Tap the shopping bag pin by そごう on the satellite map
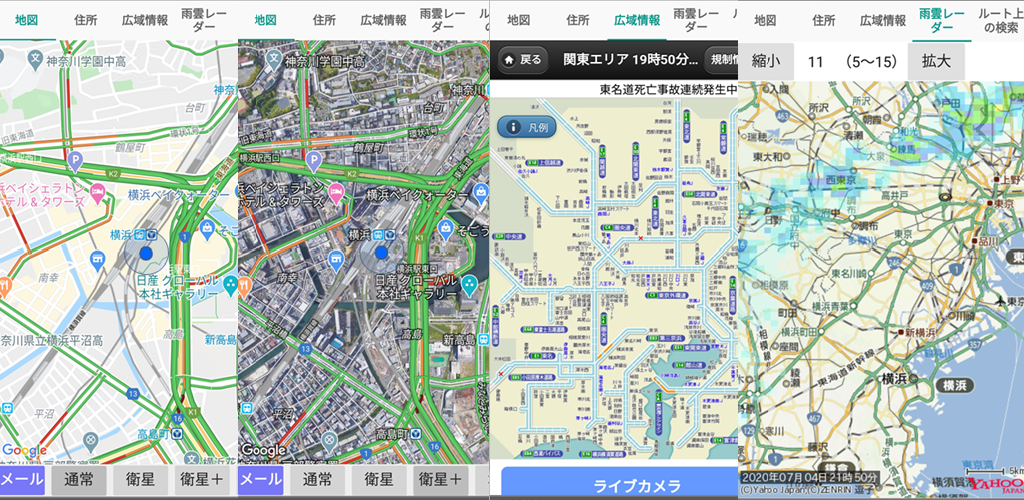This screenshot has width=1024, height=500. click(x=446, y=228)
